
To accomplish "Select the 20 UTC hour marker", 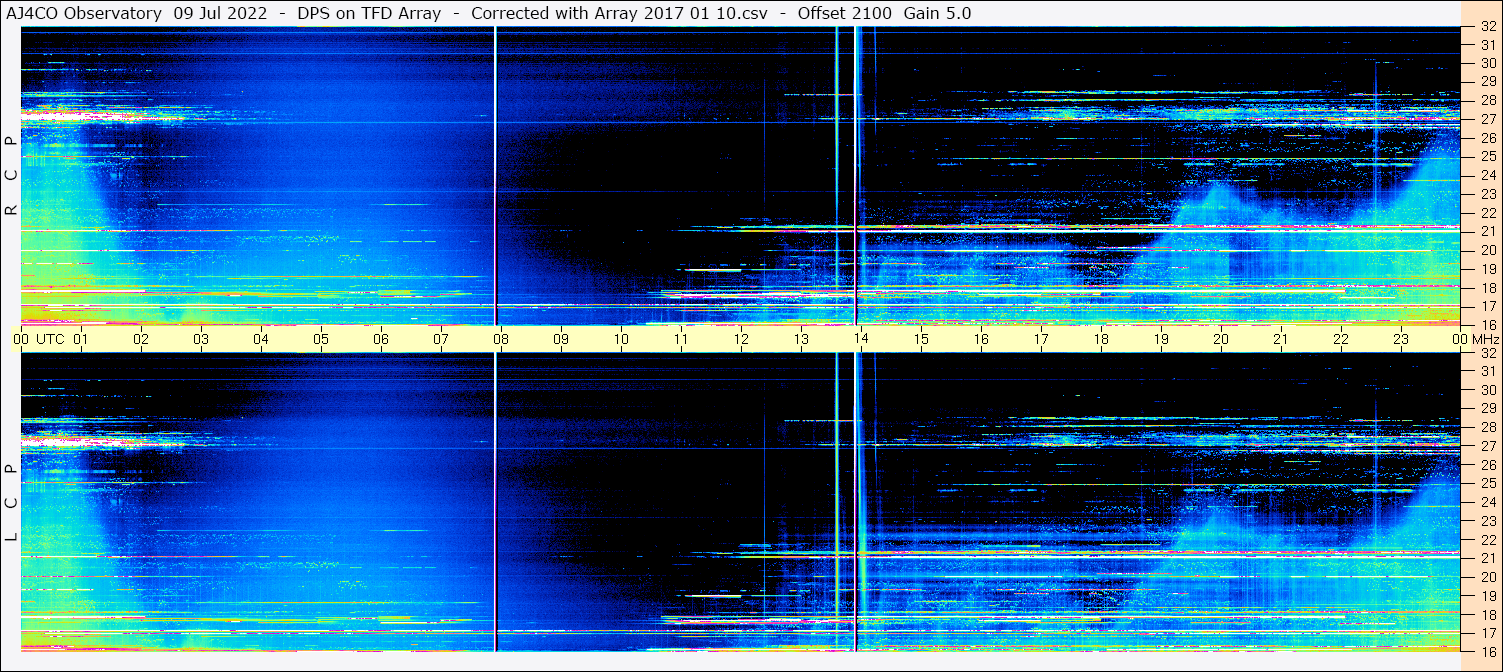I will [1221, 339].
